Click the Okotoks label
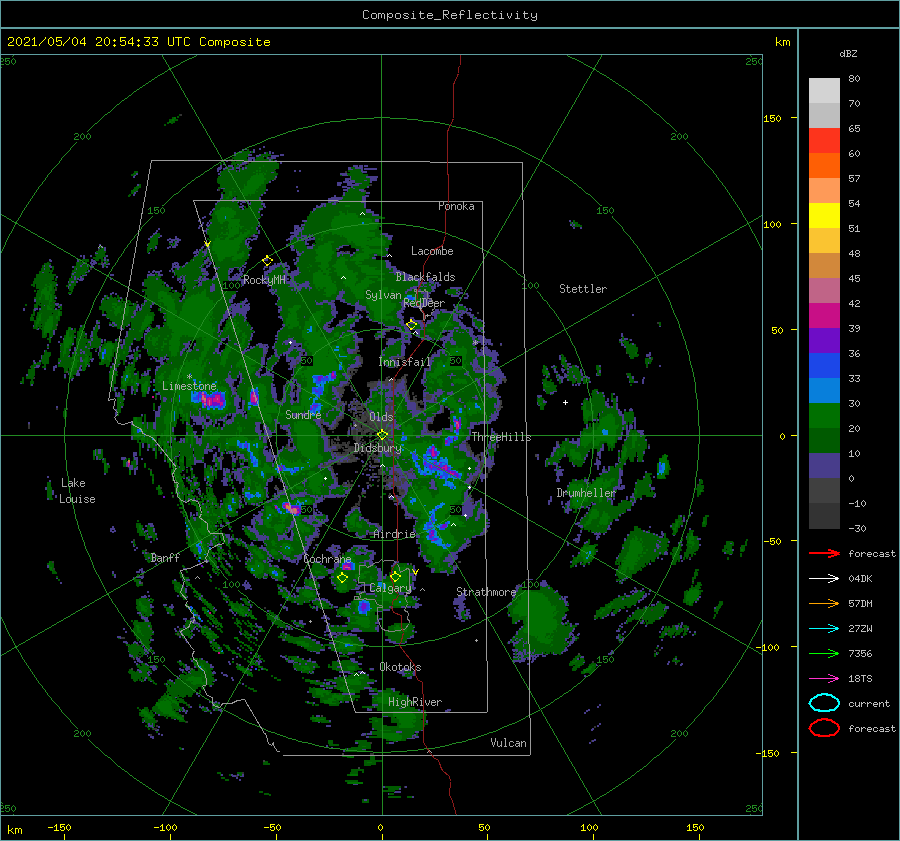 point(400,667)
